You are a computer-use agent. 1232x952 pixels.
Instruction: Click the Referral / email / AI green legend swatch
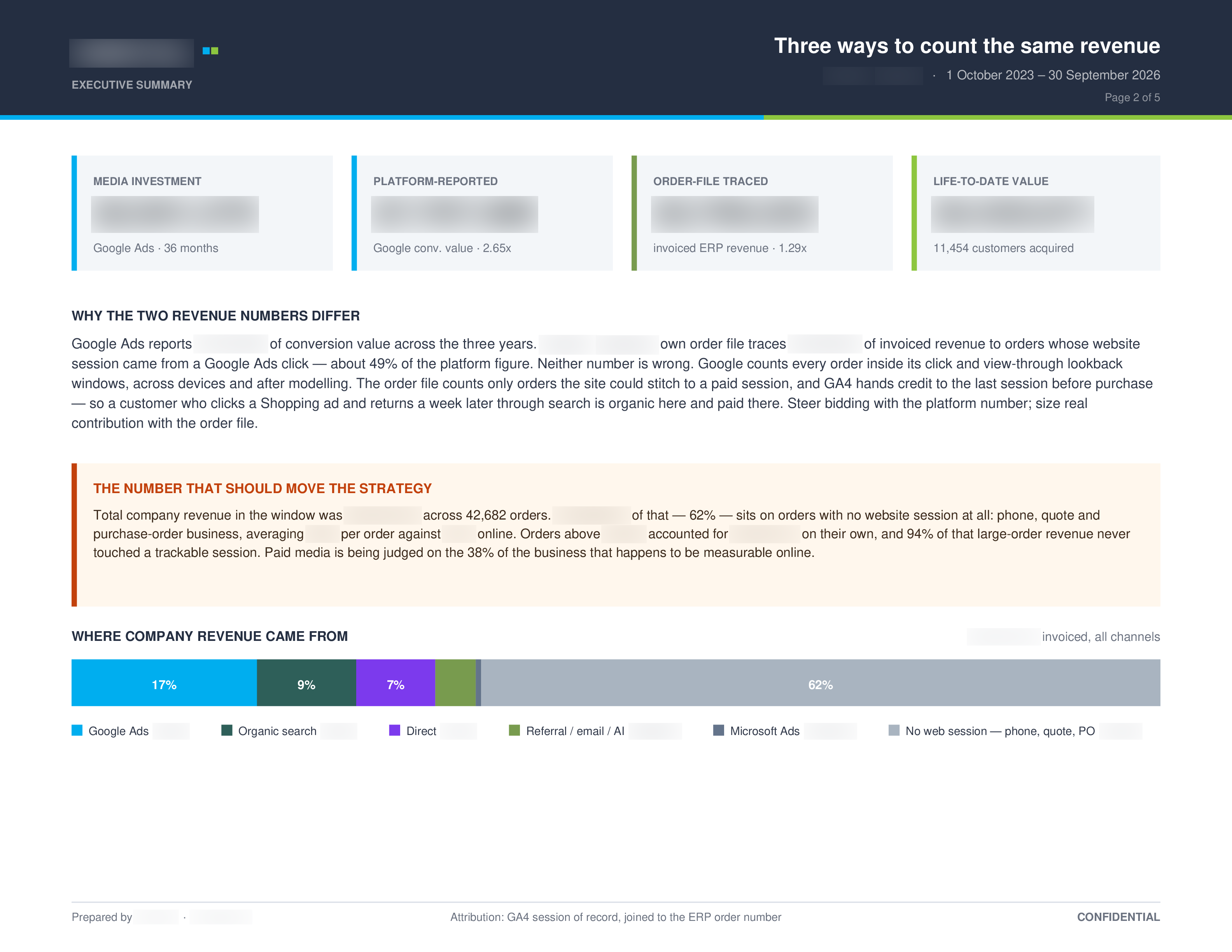click(514, 730)
